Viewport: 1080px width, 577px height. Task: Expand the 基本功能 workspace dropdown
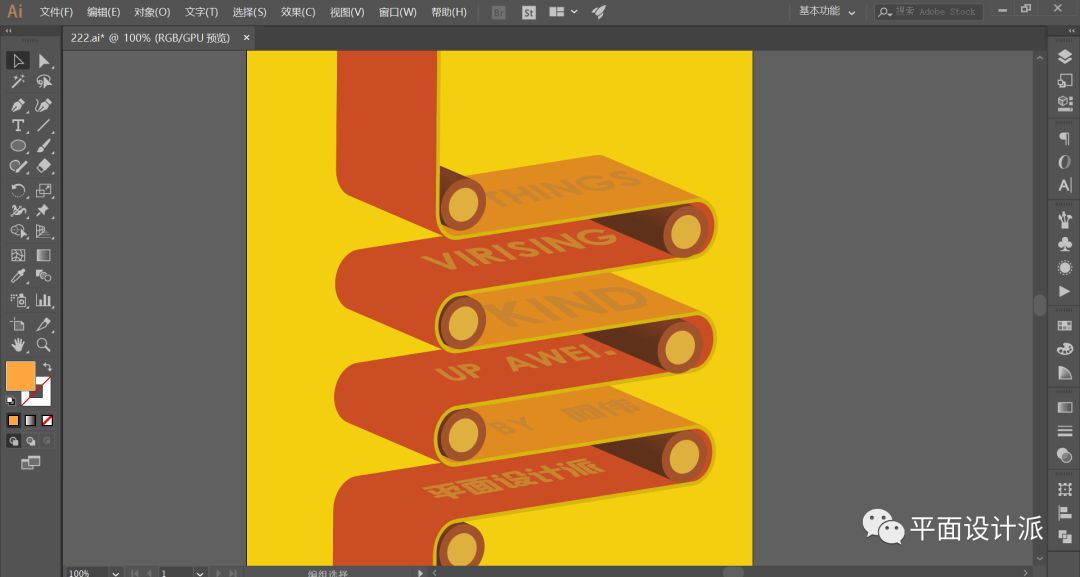click(827, 12)
